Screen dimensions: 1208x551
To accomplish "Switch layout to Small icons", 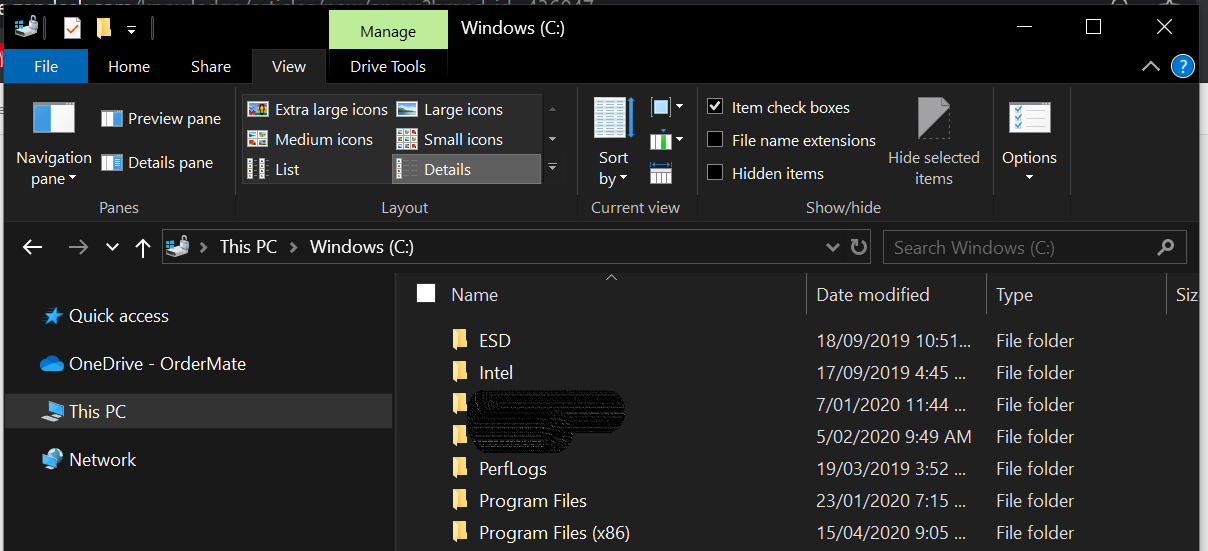I will 450,140.
